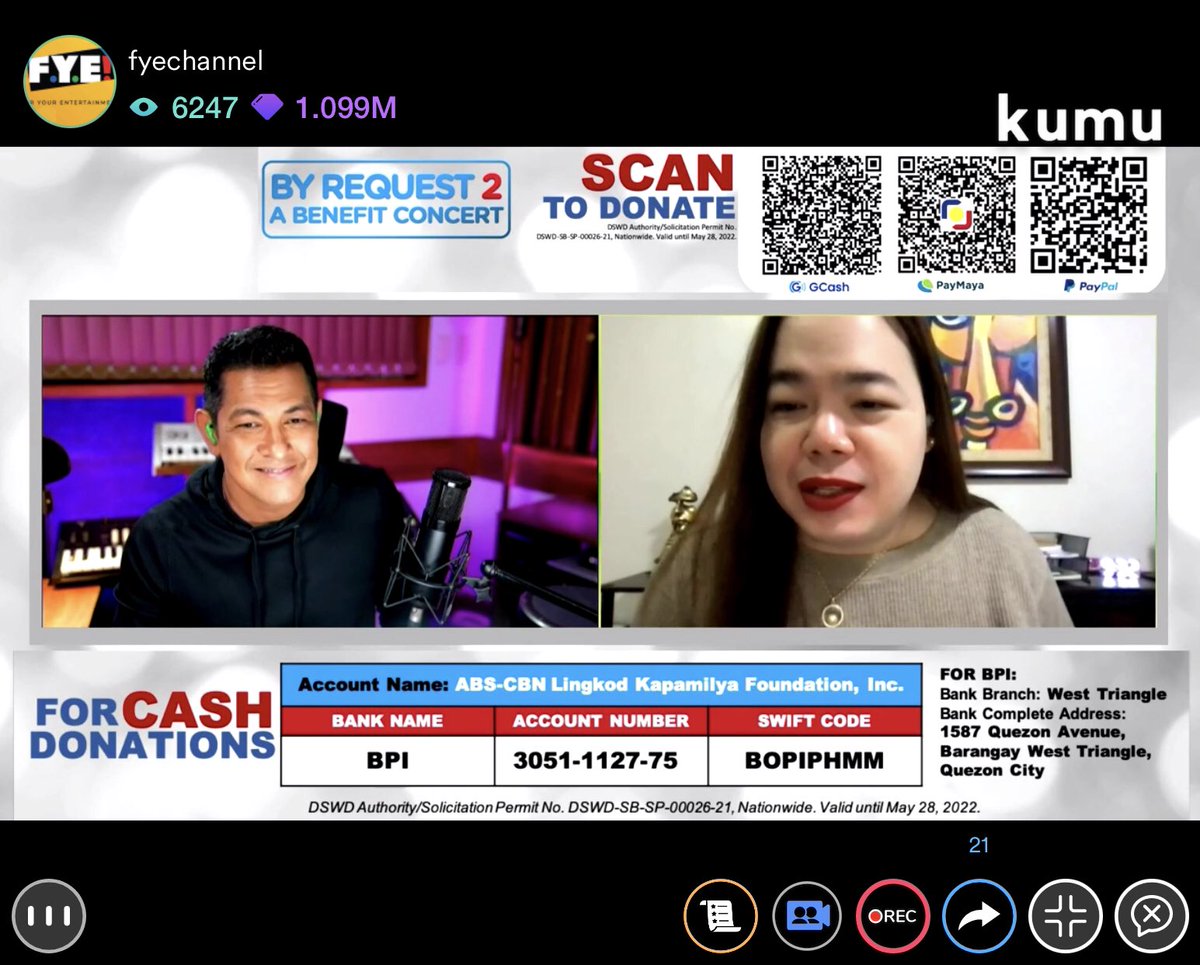Tap Bank Branch: West Triangle text
Image resolution: width=1200 pixels, height=965 pixels.
click(x=1053, y=694)
